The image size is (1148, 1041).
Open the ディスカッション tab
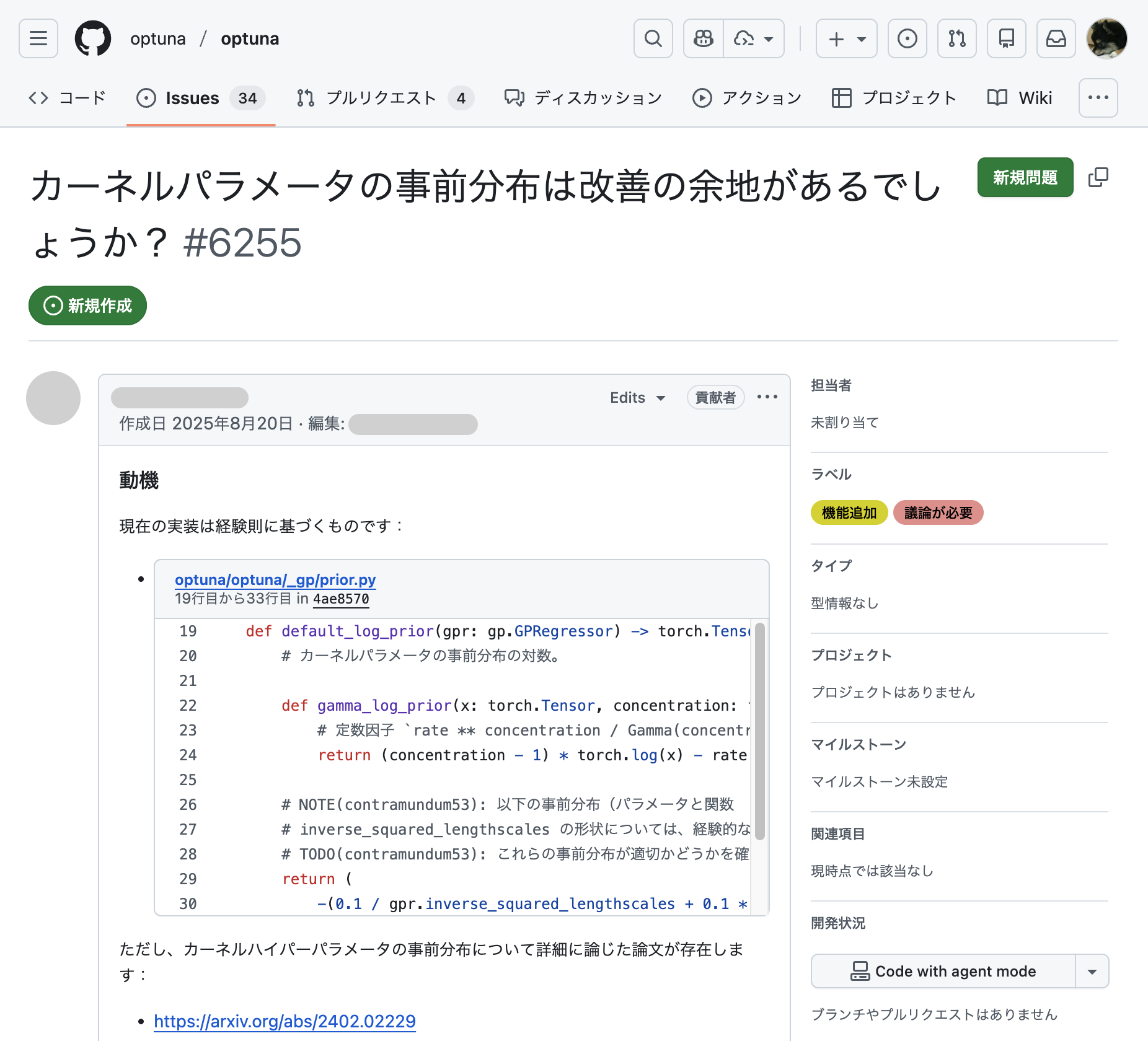(x=583, y=98)
